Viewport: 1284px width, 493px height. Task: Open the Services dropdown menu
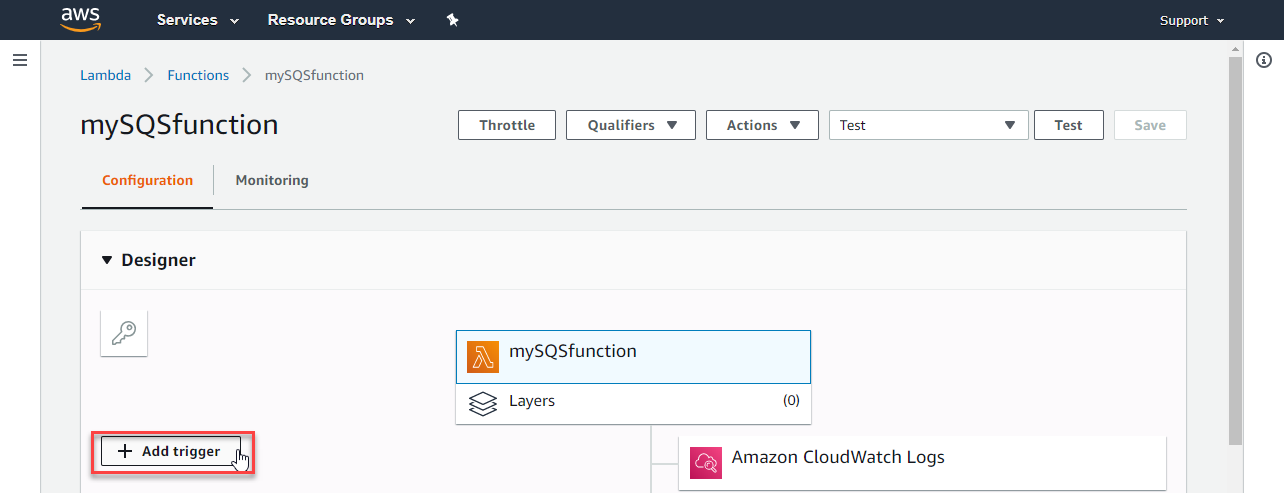(198, 20)
